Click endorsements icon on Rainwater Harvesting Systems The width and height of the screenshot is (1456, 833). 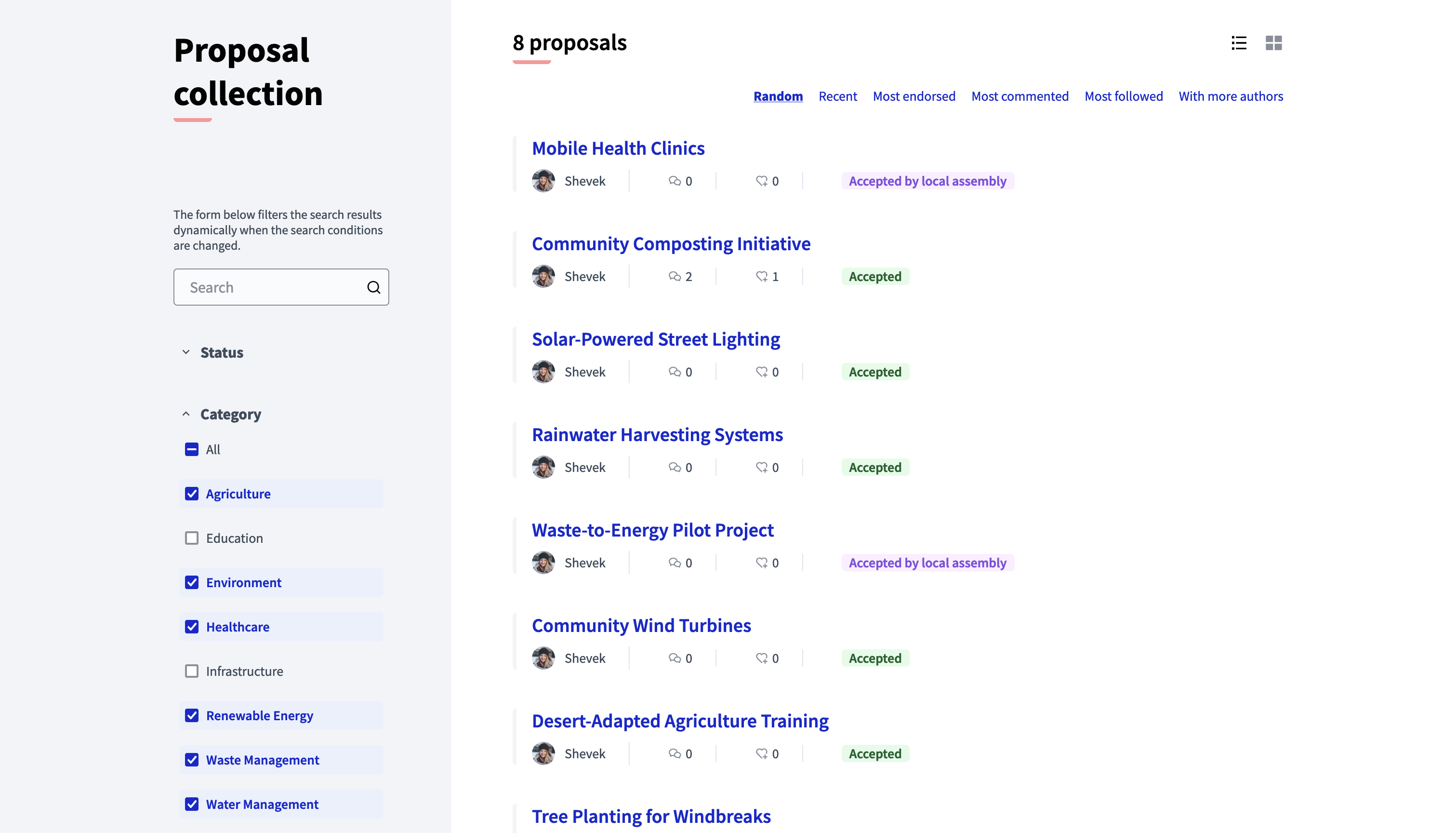click(762, 467)
